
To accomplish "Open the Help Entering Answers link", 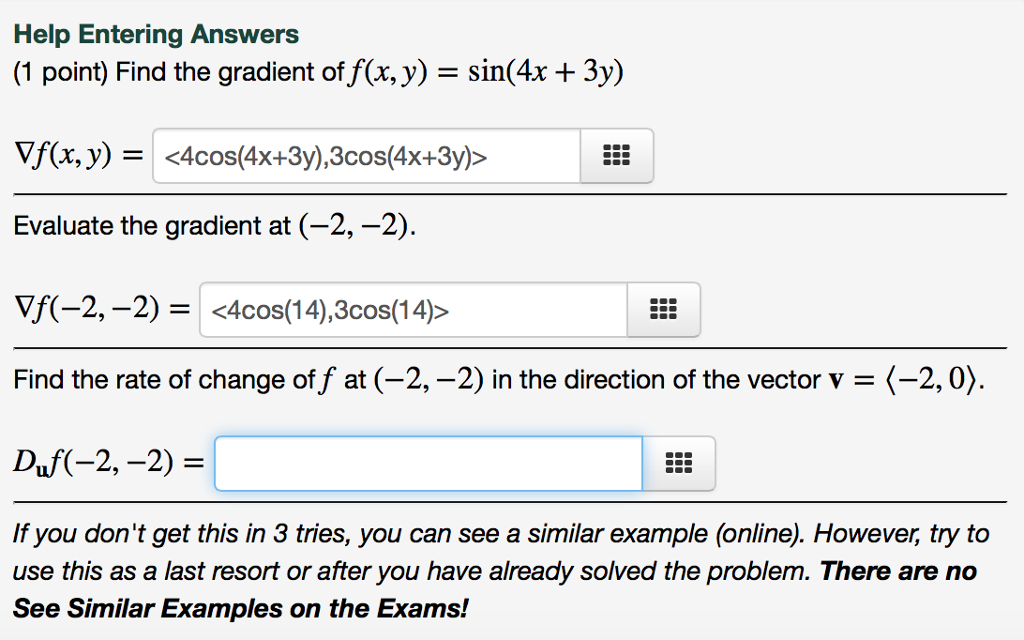I will point(156,34).
